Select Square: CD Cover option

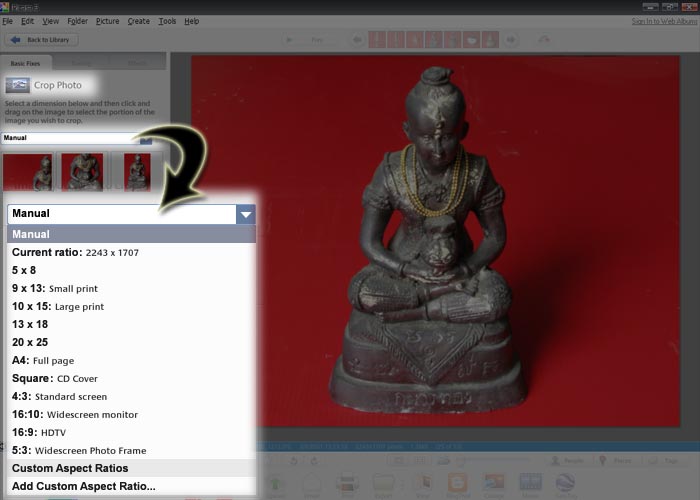[x=131, y=378]
